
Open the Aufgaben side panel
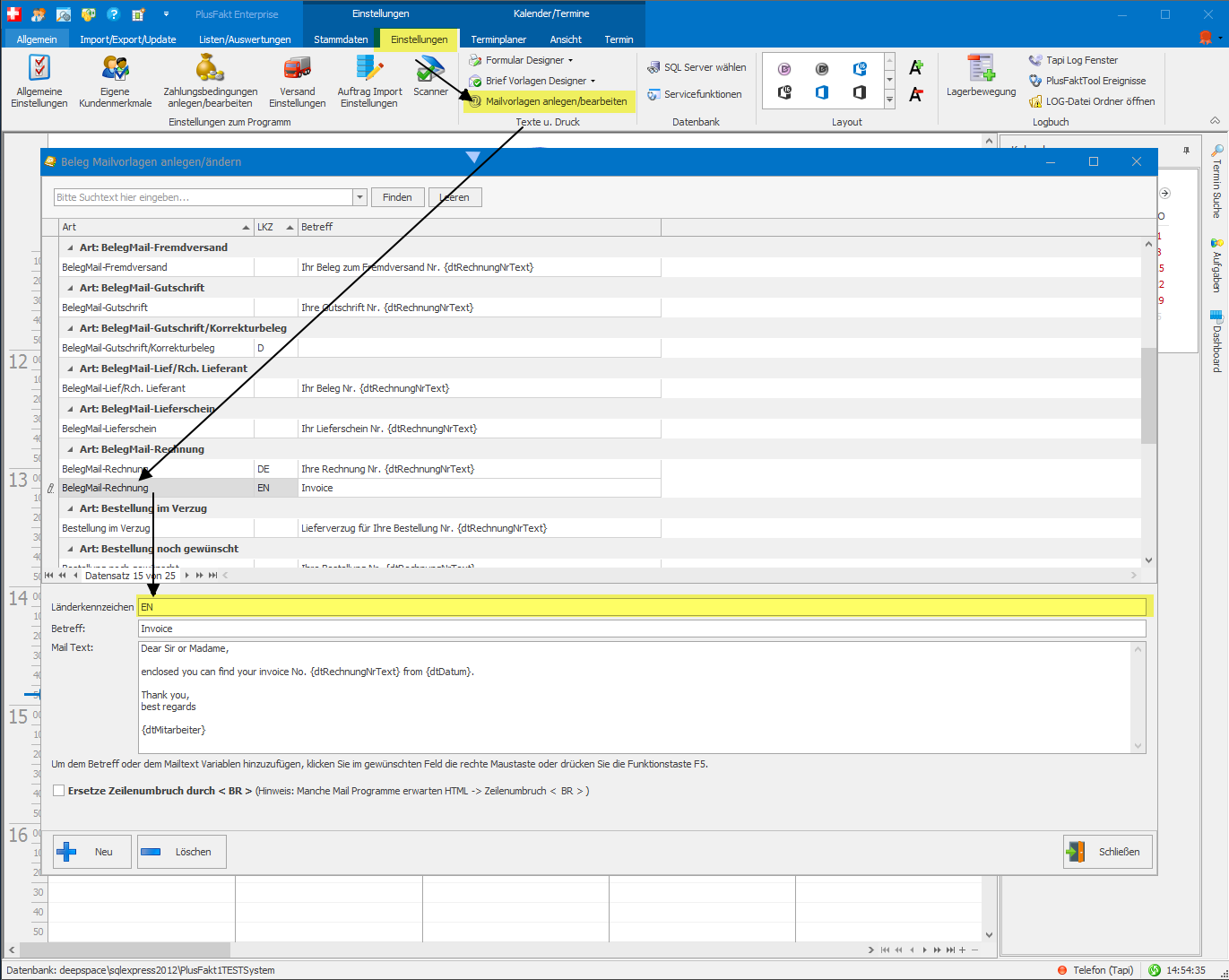pos(1216,265)
